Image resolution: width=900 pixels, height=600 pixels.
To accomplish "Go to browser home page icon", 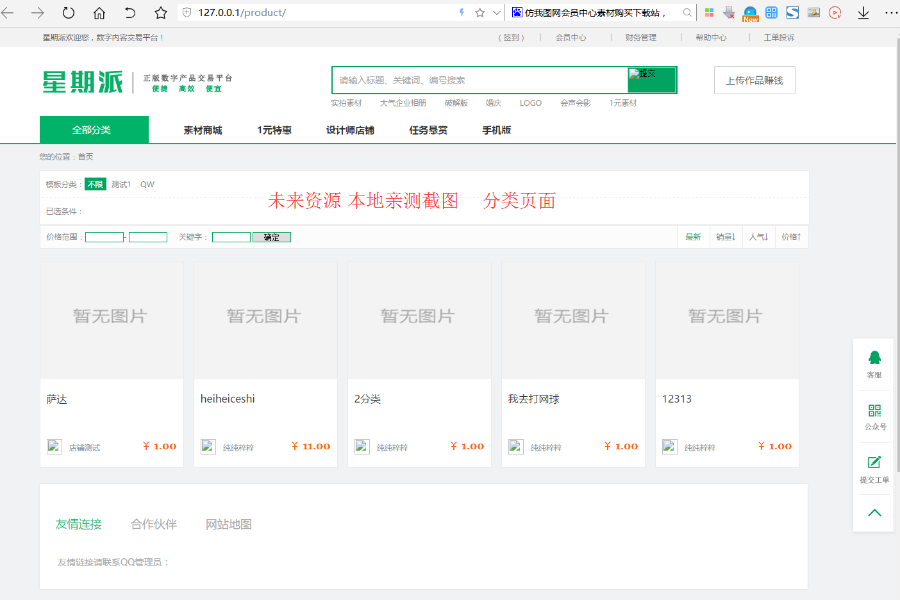I will [99, 13].
